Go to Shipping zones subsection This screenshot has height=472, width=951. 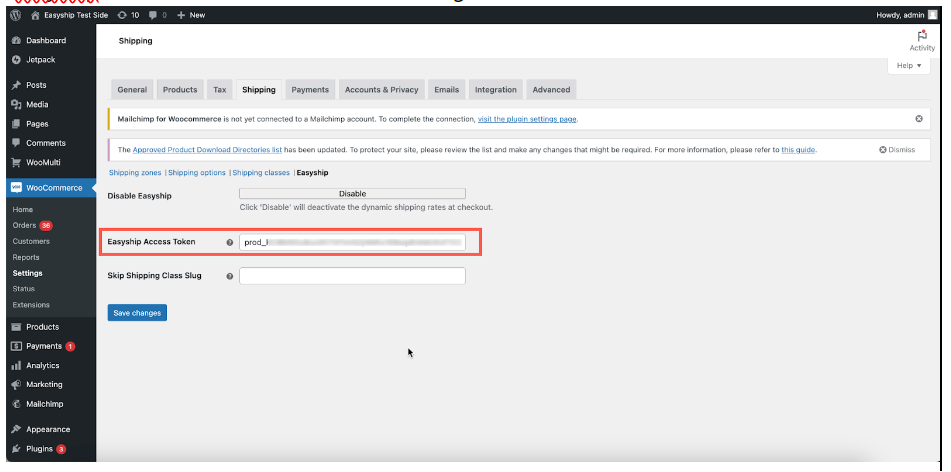tap(135, 173)
